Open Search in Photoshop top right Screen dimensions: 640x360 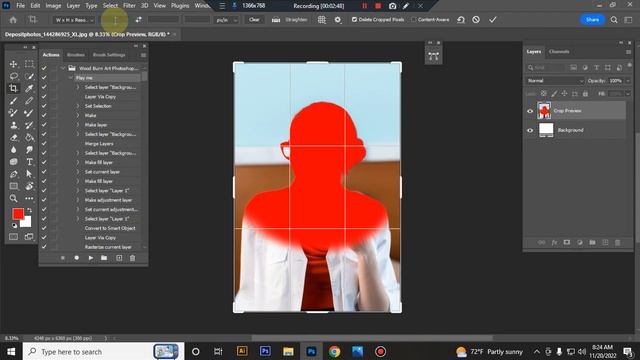(614, 20)
